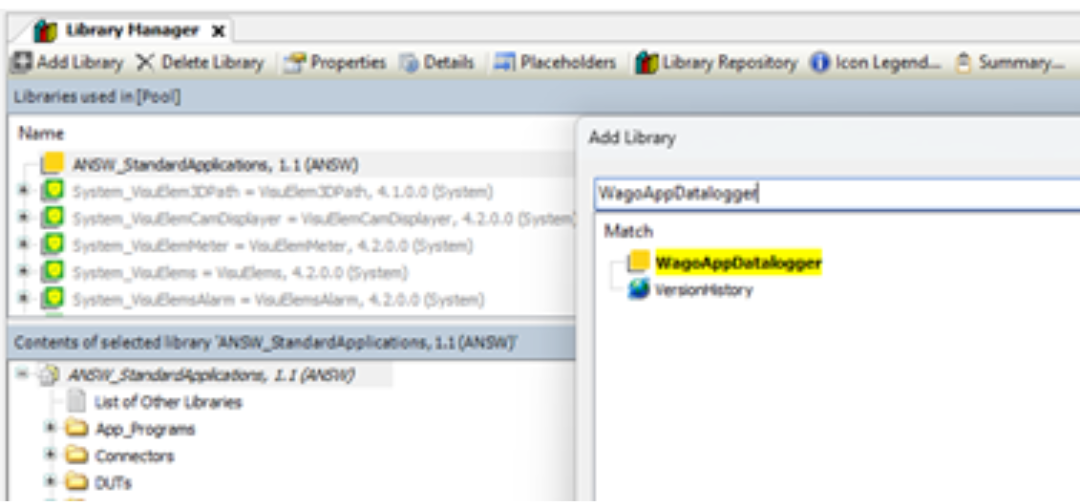Select System_VisuElemMeter library text
Viewport: 1080px width, 504px height.
pyautogui.click(x=273, y=246)
